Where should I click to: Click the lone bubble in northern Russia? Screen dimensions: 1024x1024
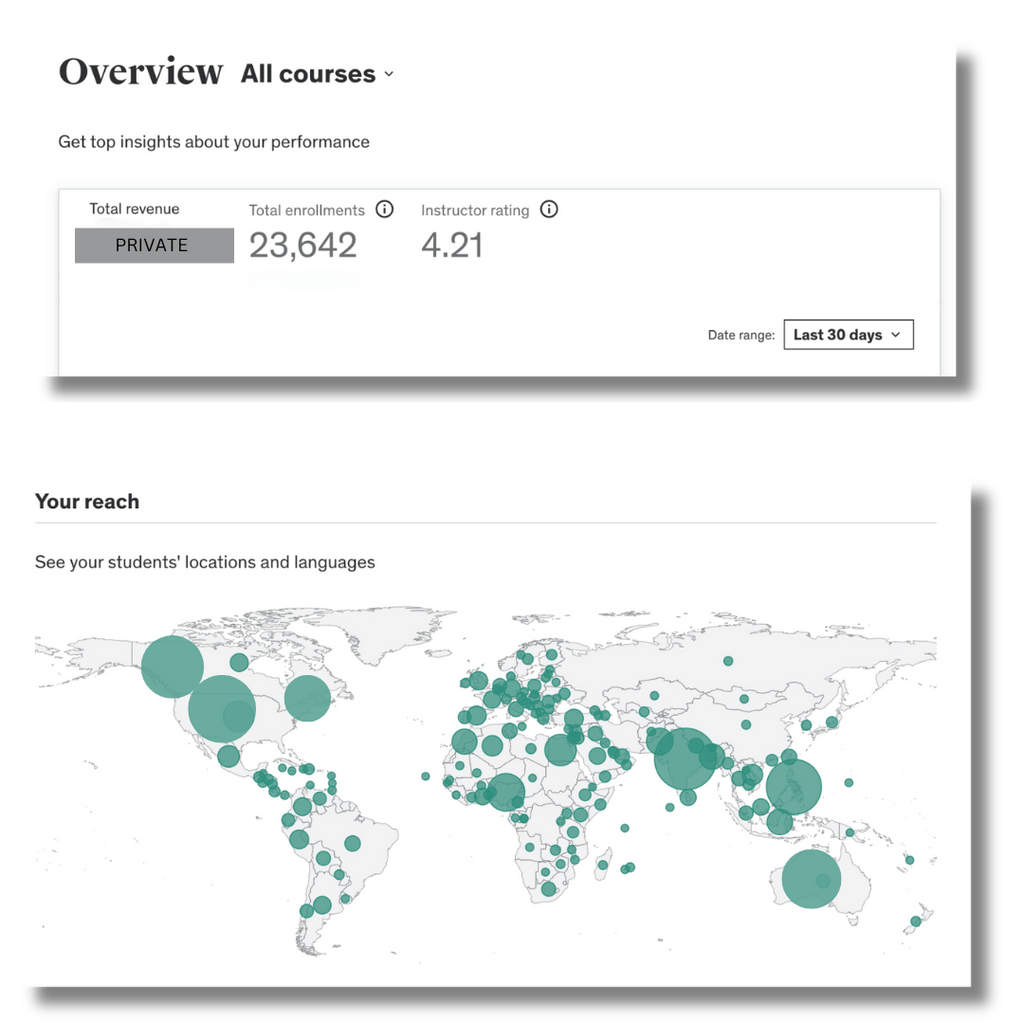coord(728,661)
